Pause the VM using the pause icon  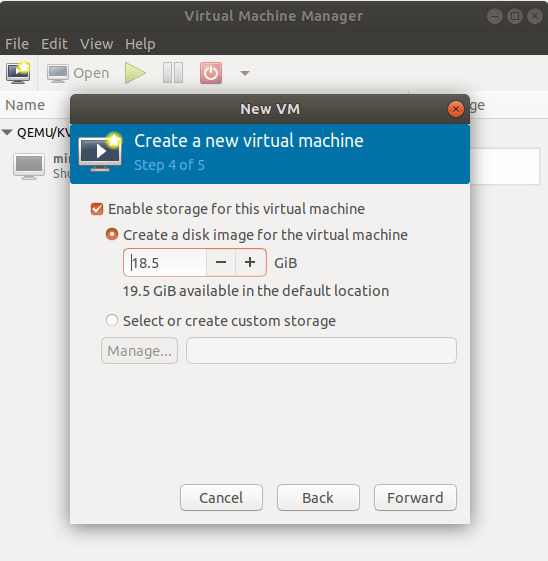click(x=173, y=73)
